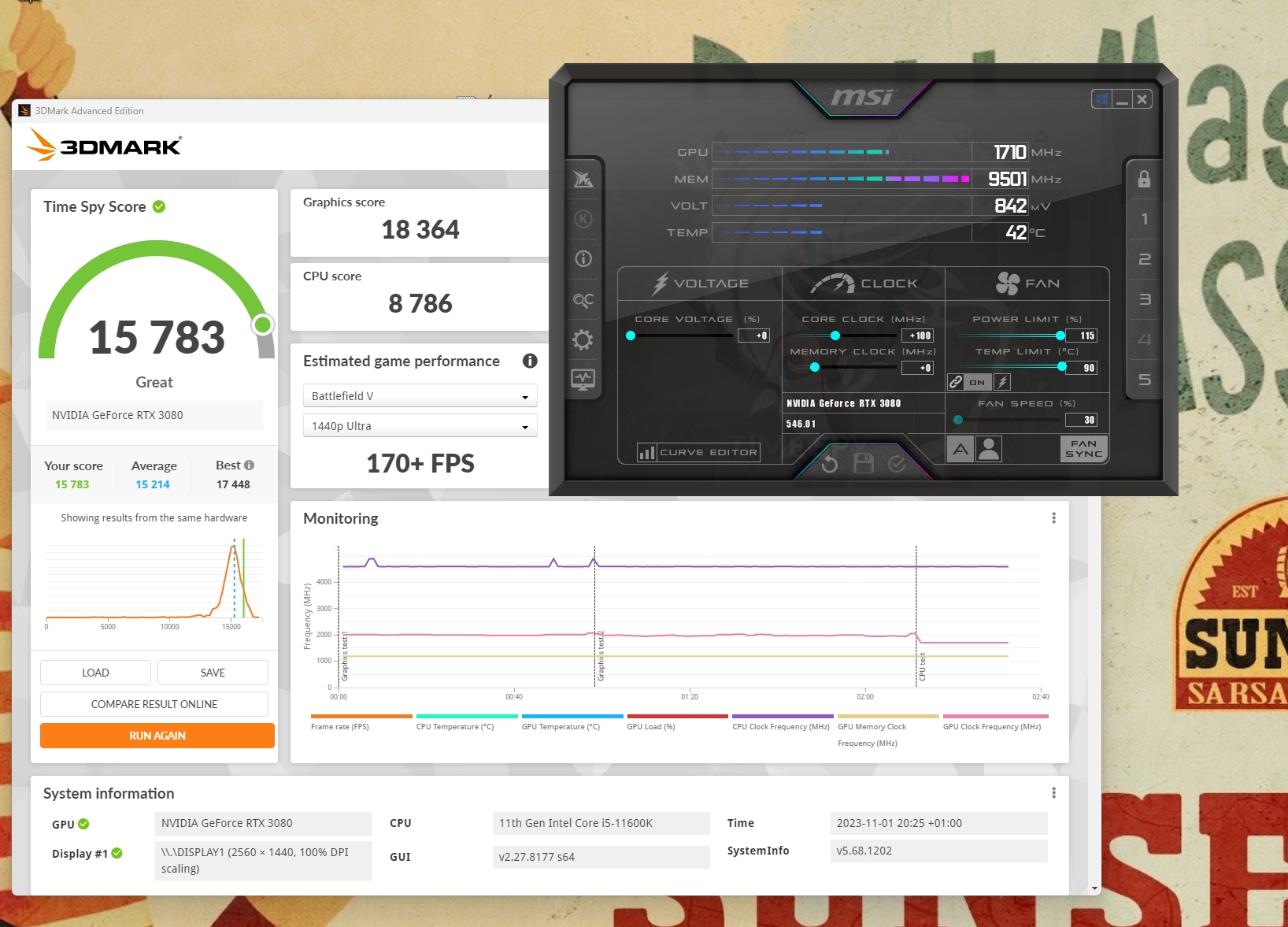
Task: Click the Memory Clock slider handle
Action: pyautogui.click(x=815, y=367)
